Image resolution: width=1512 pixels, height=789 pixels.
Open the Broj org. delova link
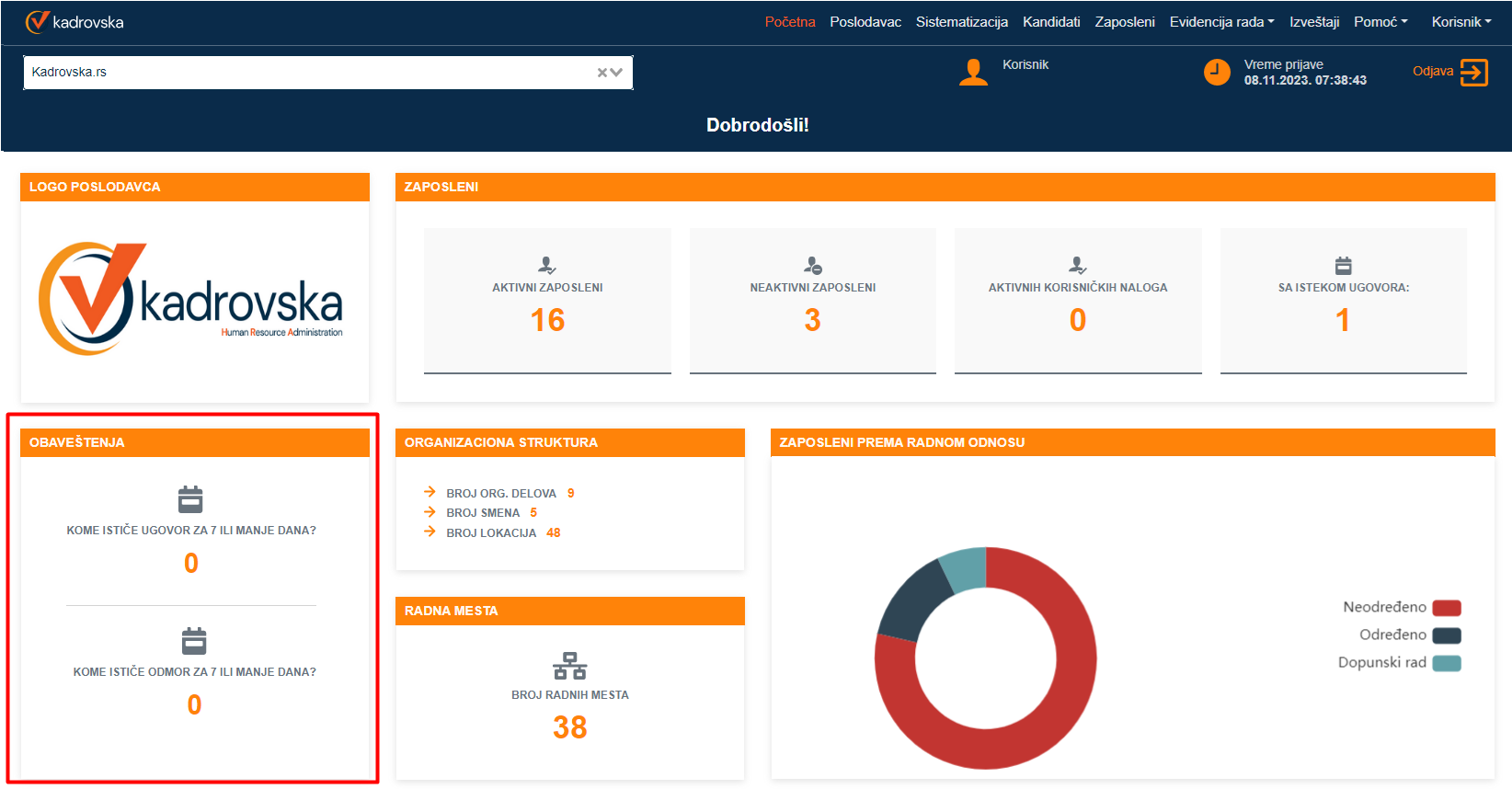coord(501,494)
